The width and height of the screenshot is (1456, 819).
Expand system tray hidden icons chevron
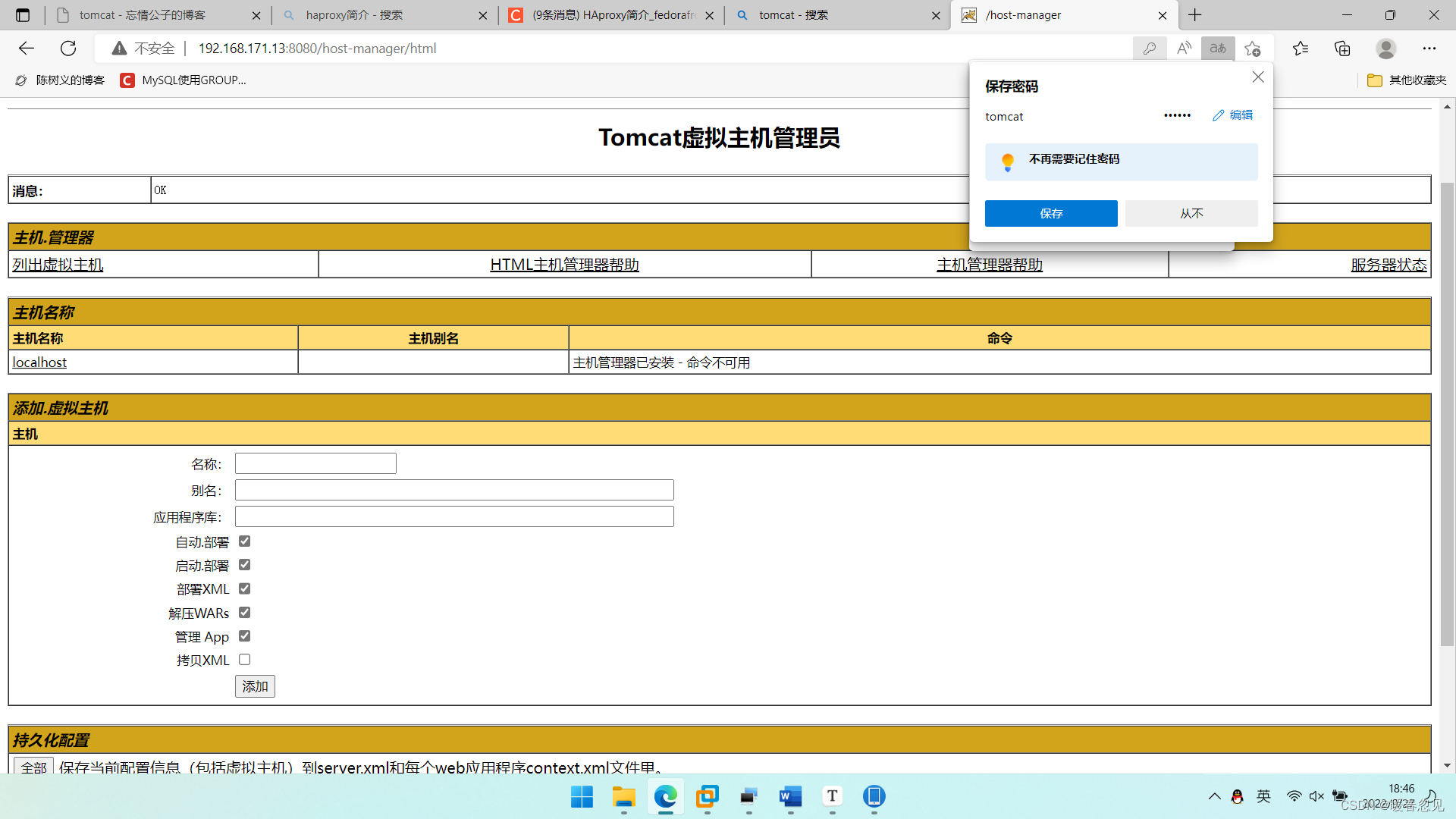(x=1214, y=796)
